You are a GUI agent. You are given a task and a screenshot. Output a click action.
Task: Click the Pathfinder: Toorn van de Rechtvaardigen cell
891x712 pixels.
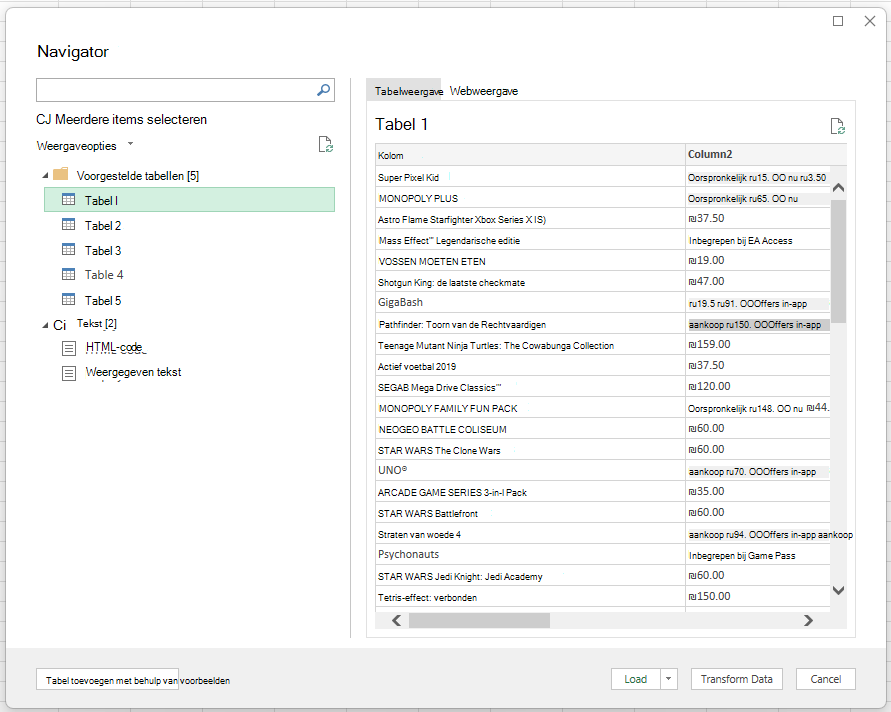click(530, 324)
